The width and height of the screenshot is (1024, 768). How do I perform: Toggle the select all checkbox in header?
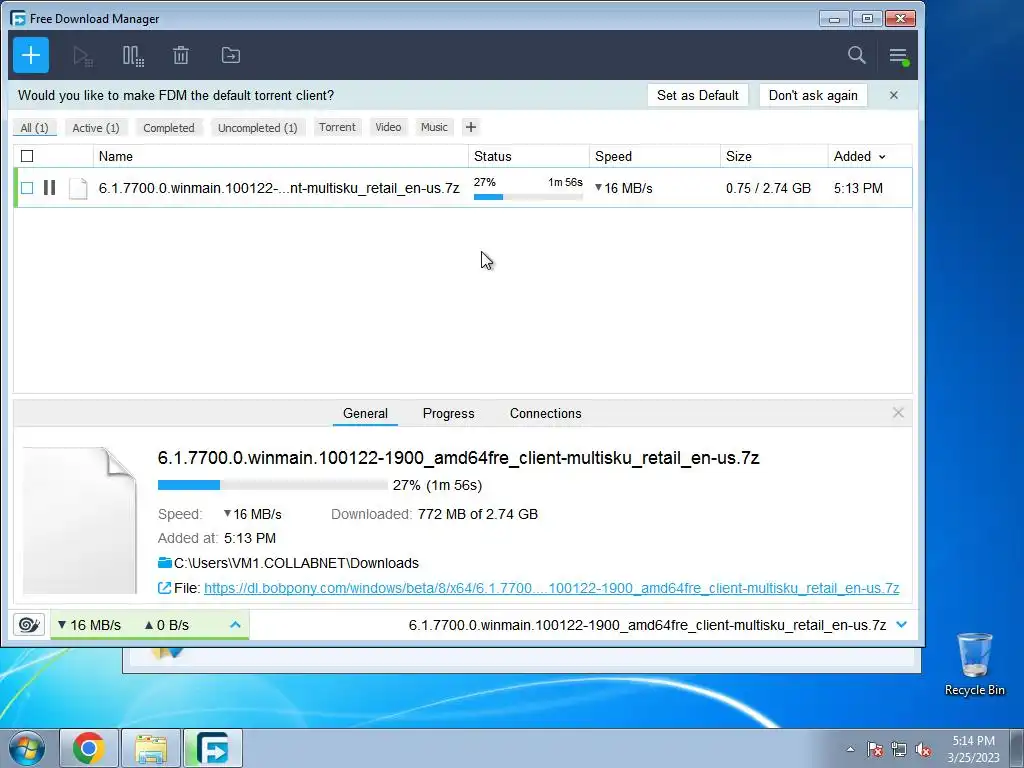click(27, 156)
